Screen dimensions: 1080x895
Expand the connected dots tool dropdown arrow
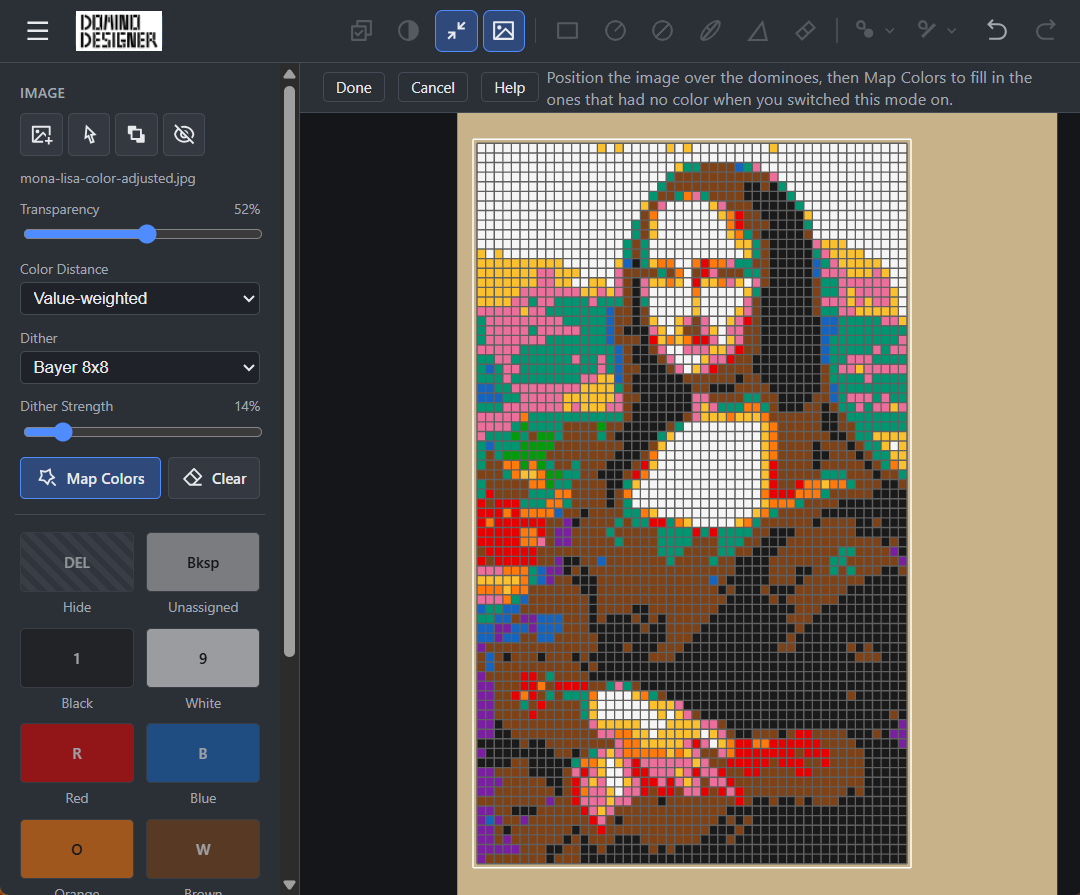click(890, 31)
